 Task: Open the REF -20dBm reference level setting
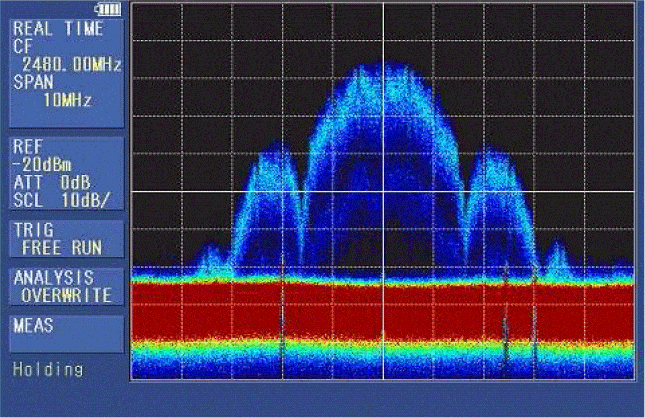coord(42,156)
